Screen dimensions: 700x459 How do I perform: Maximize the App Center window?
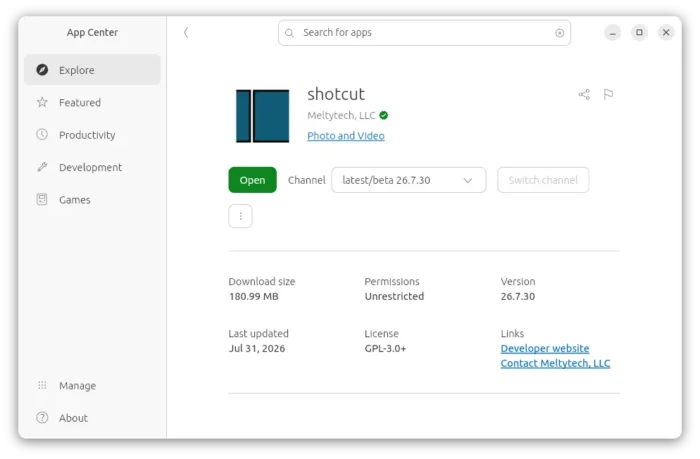point(639,33)
